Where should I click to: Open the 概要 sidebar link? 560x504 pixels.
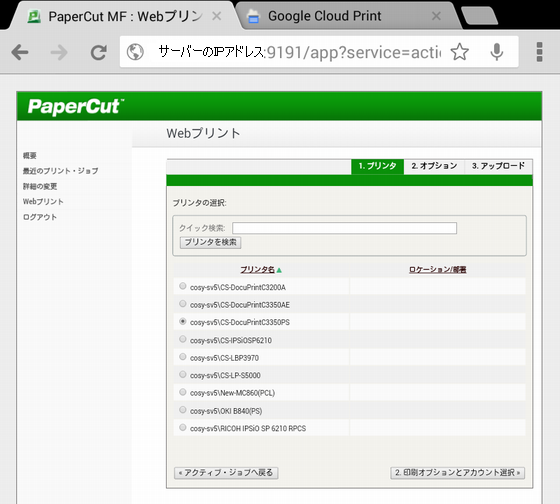(x=30, y=155)
